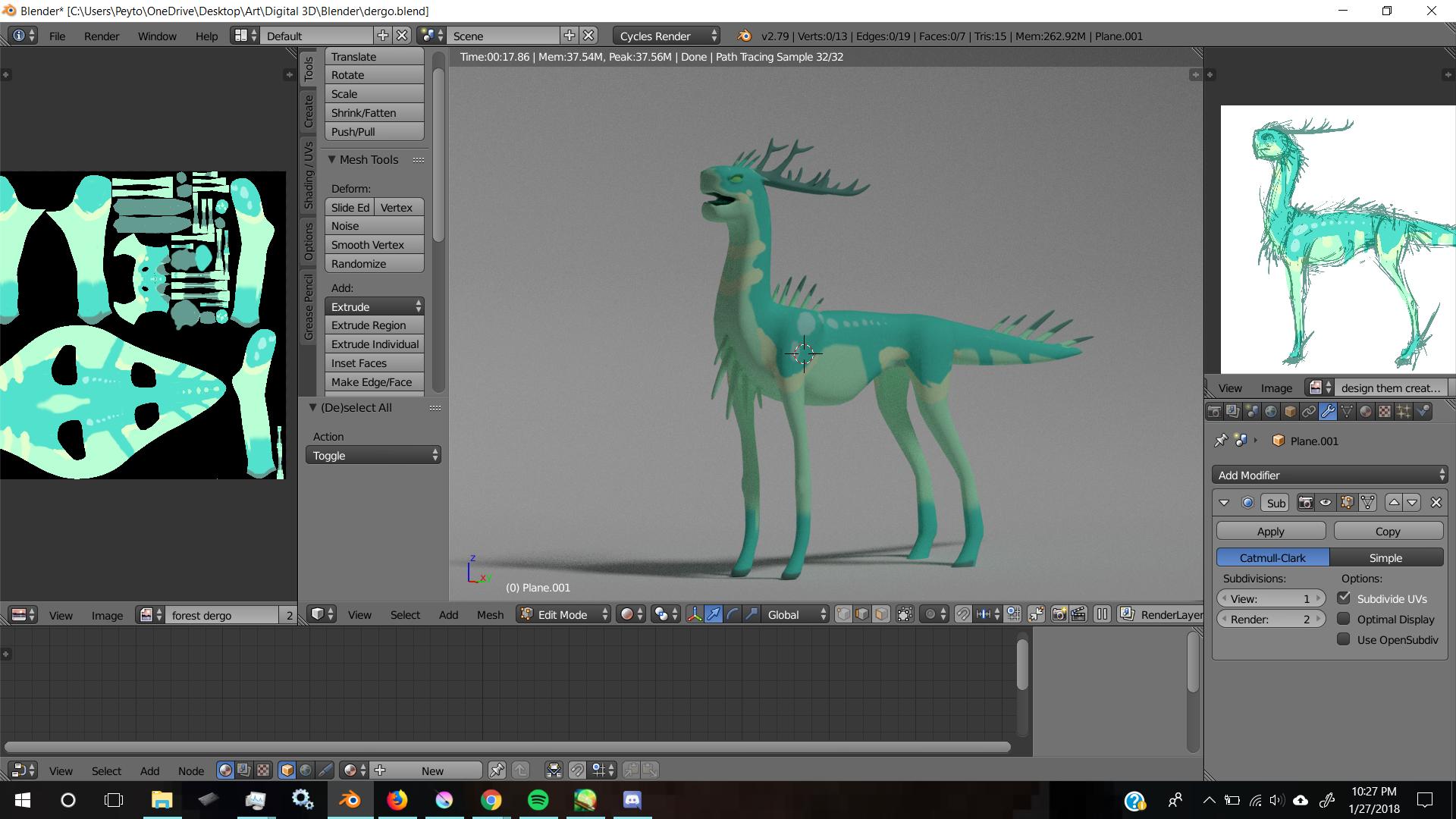Open the Physics properties tab
Viewport: 1456px width, 819px height.
tap(1423, 411)
